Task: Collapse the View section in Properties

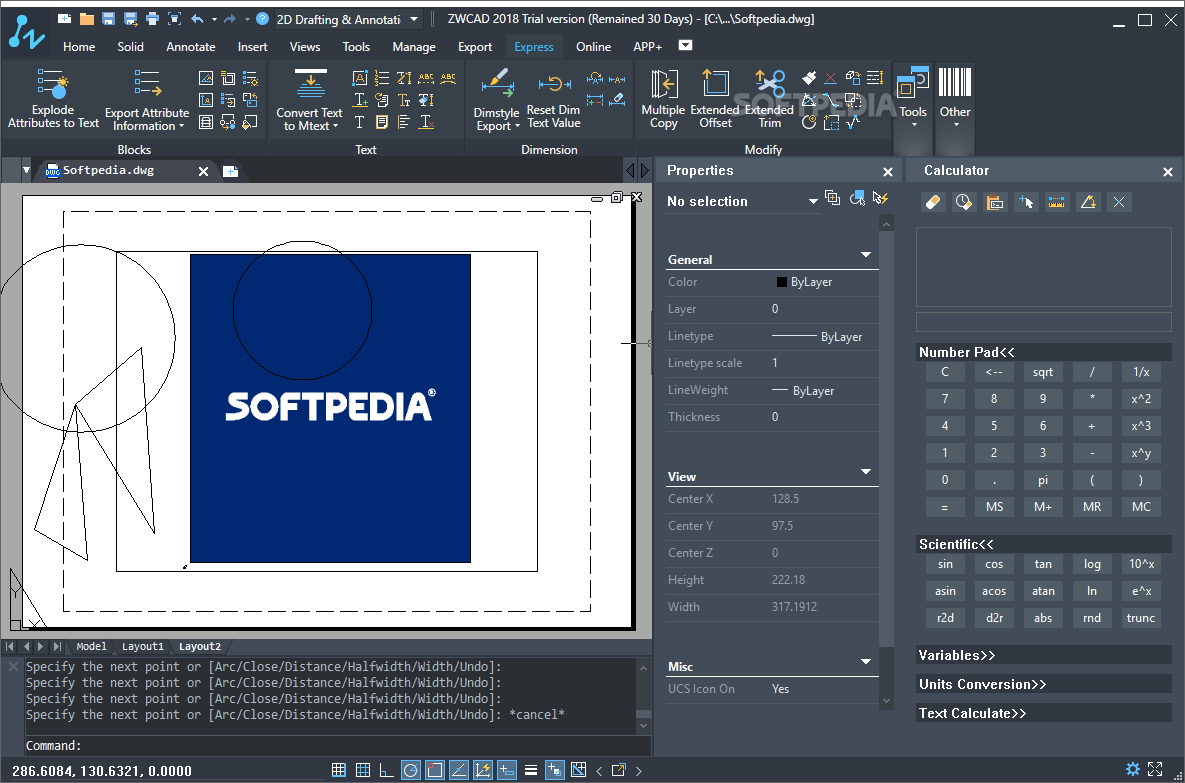Action: tap(866, 472)
